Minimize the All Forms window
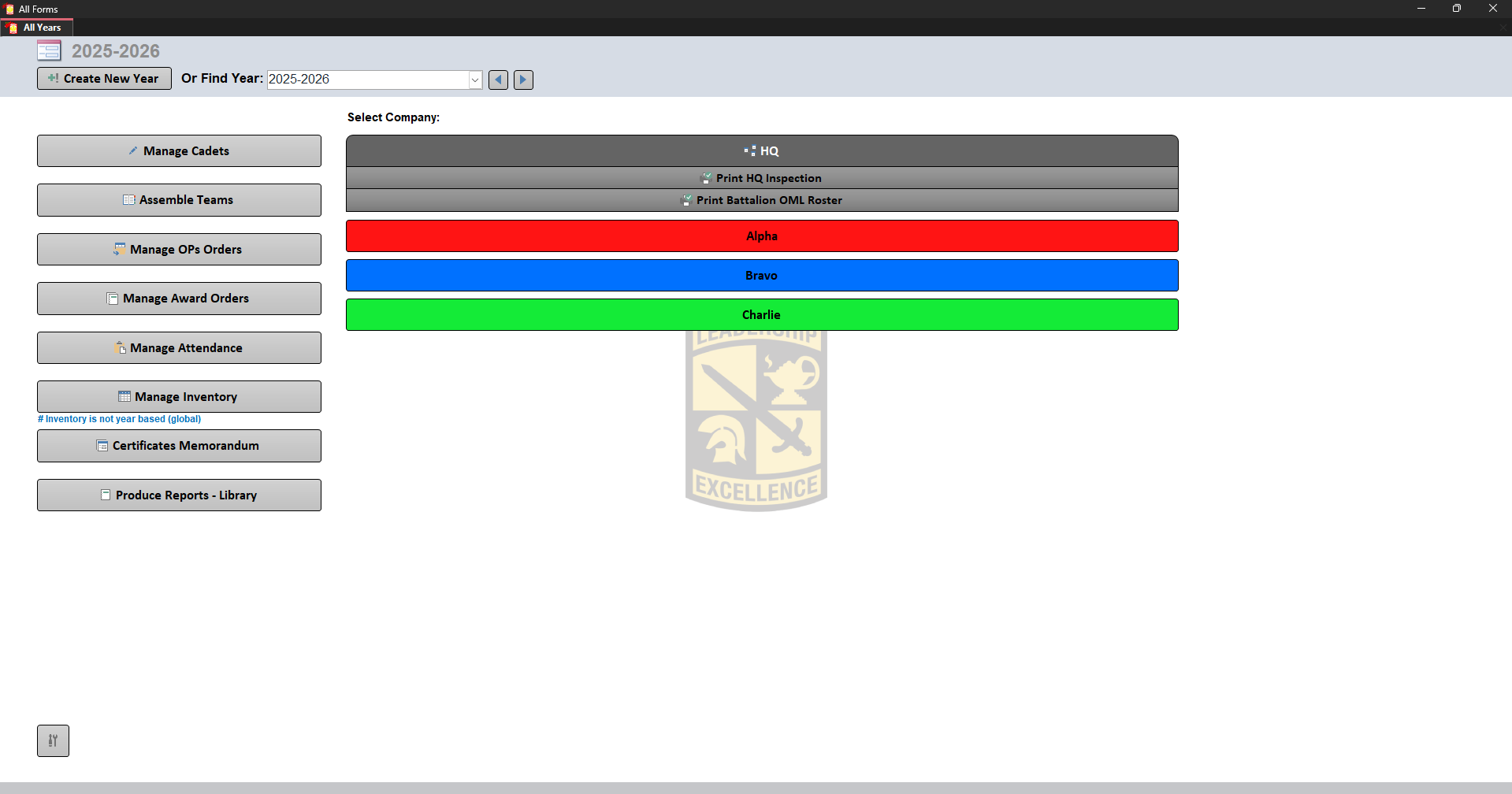Viewport: 1512px width, 794px height. 1421,9
